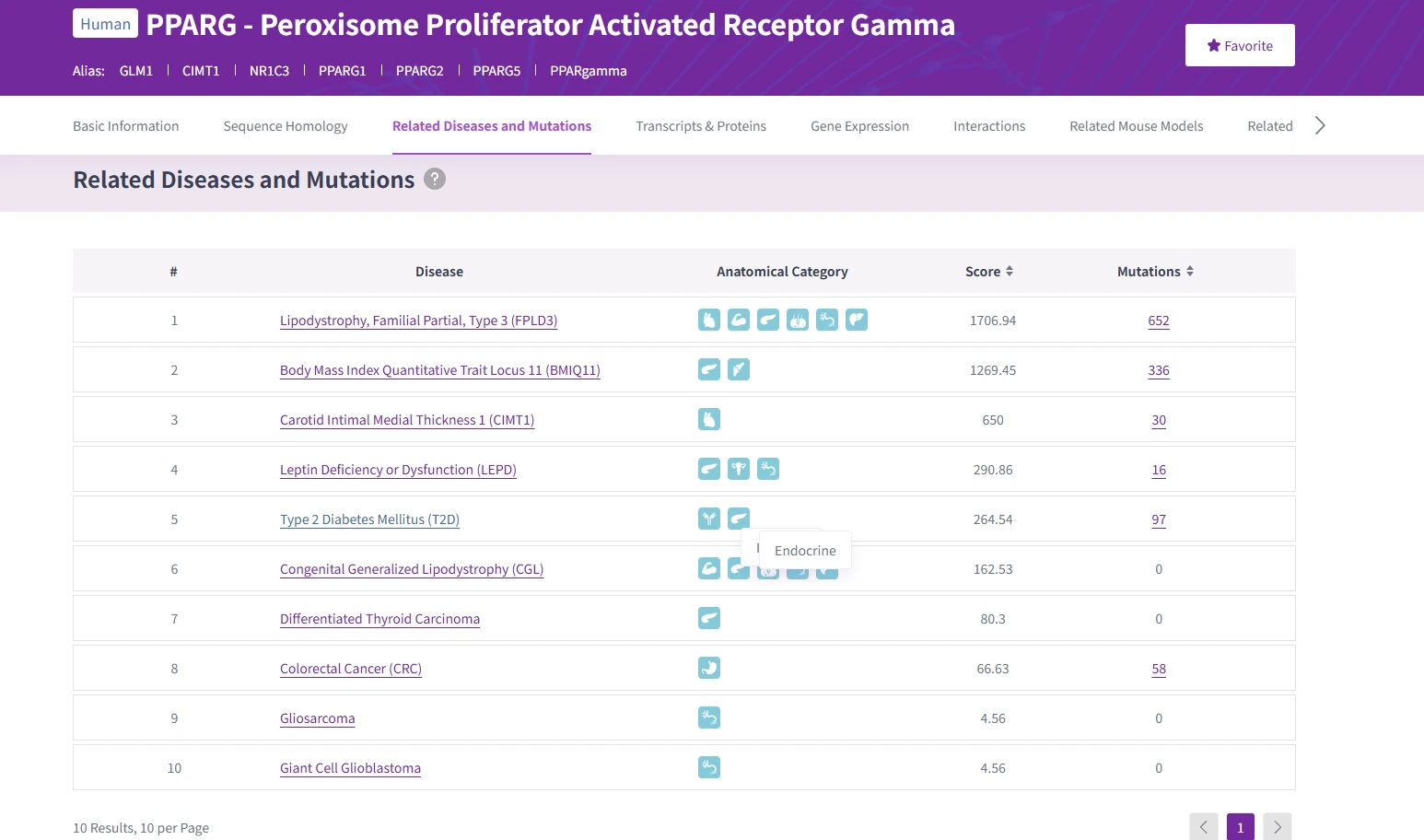
Task: Select the antibody immune icon for Type 2 Diabetes
Action: pos(708,518)
